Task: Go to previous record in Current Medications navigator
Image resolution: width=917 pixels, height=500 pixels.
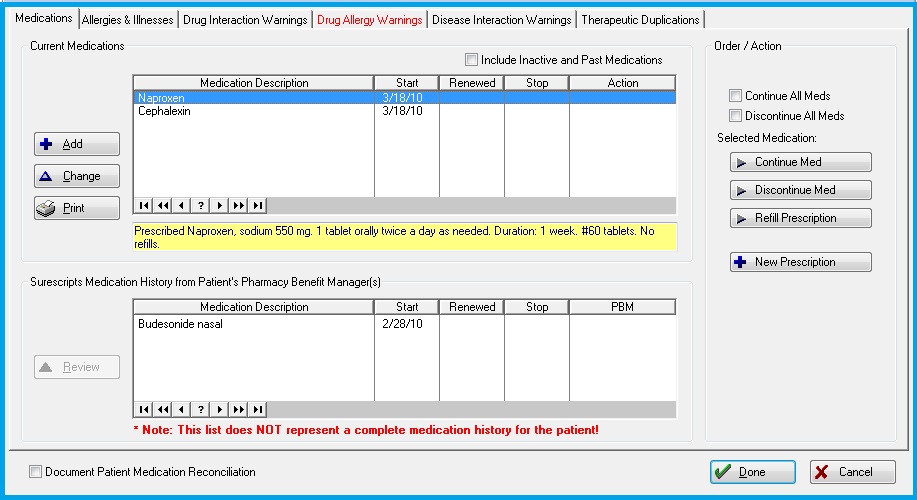Action: click(181, 205)
